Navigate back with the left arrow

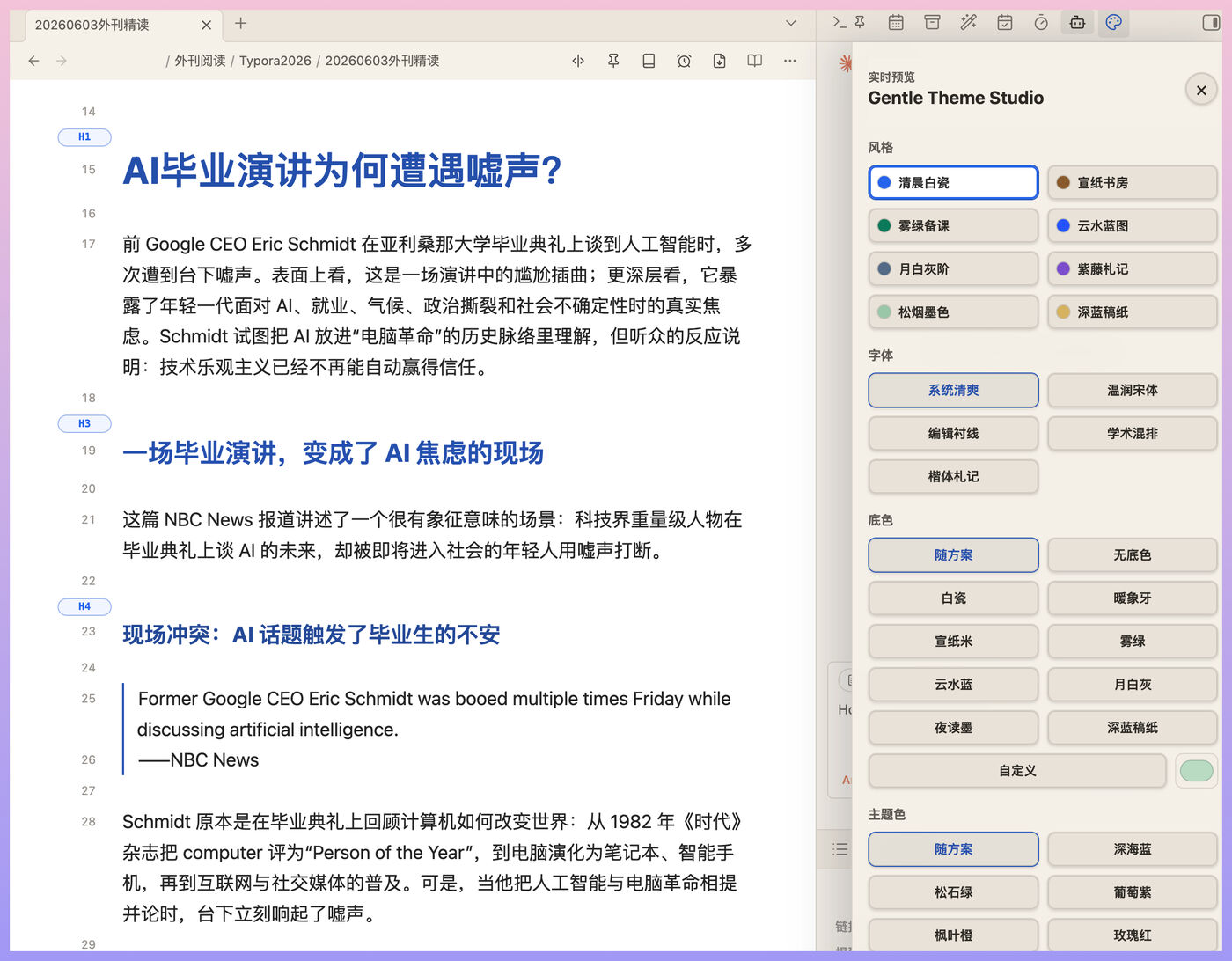tap(33, 61)
